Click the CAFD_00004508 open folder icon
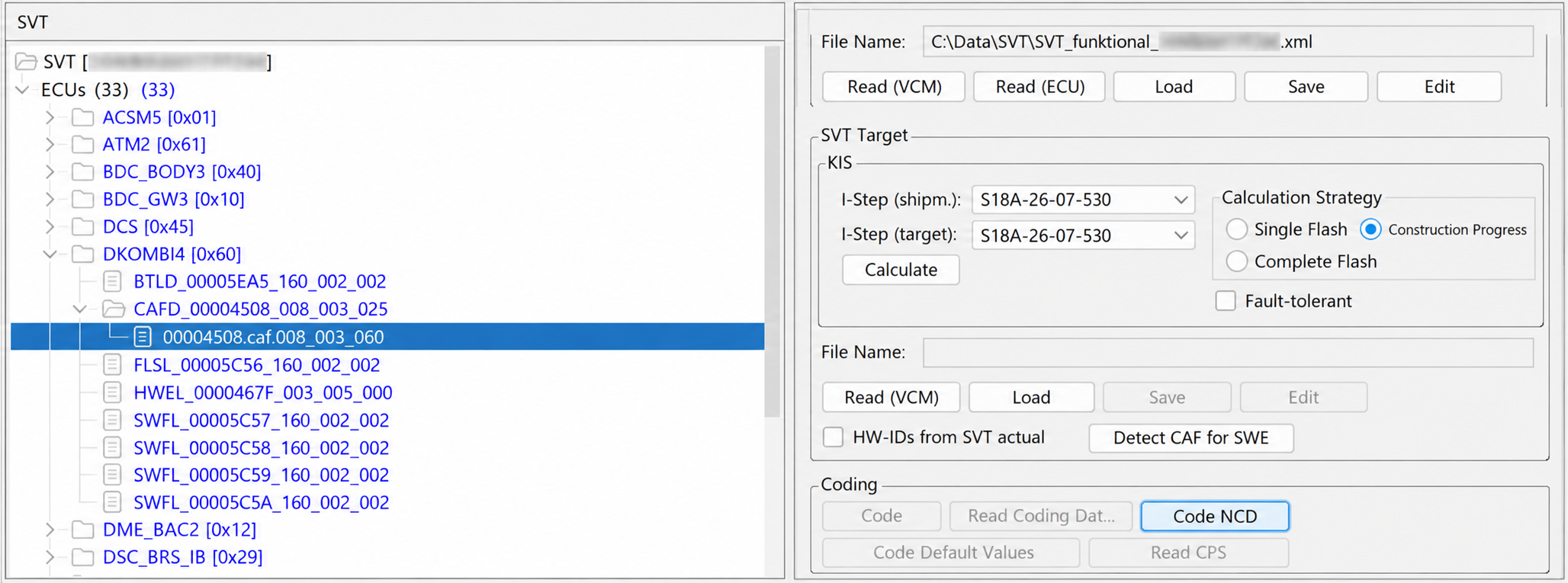 pyautogui.click(x=114, y=309)
